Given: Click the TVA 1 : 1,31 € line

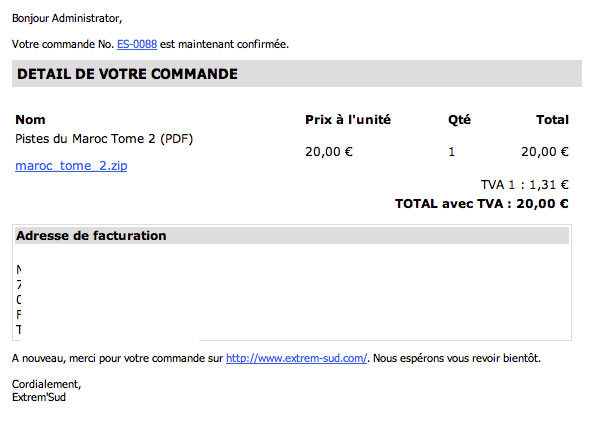Looking at the screenshot, I should (x=525, y=185).
